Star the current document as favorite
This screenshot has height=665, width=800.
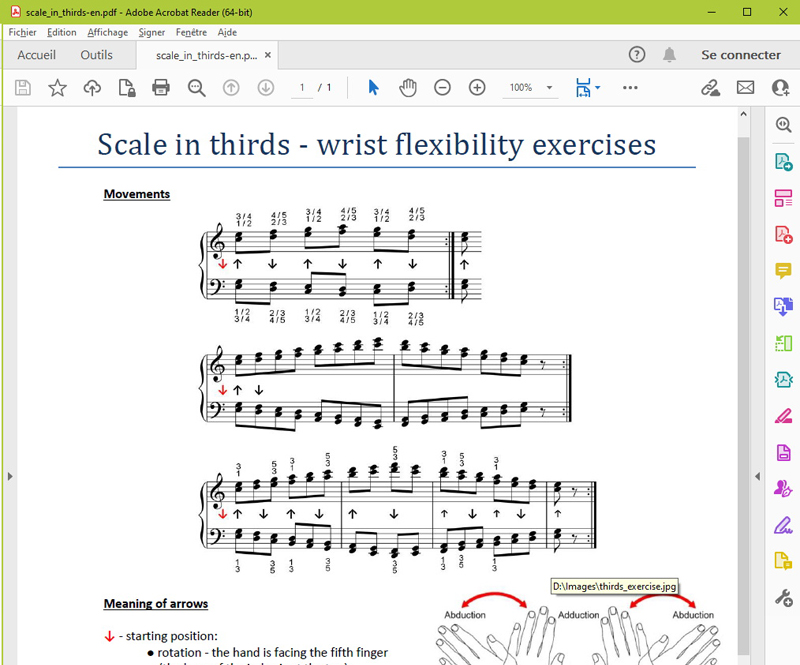click(x=57, y=88)
